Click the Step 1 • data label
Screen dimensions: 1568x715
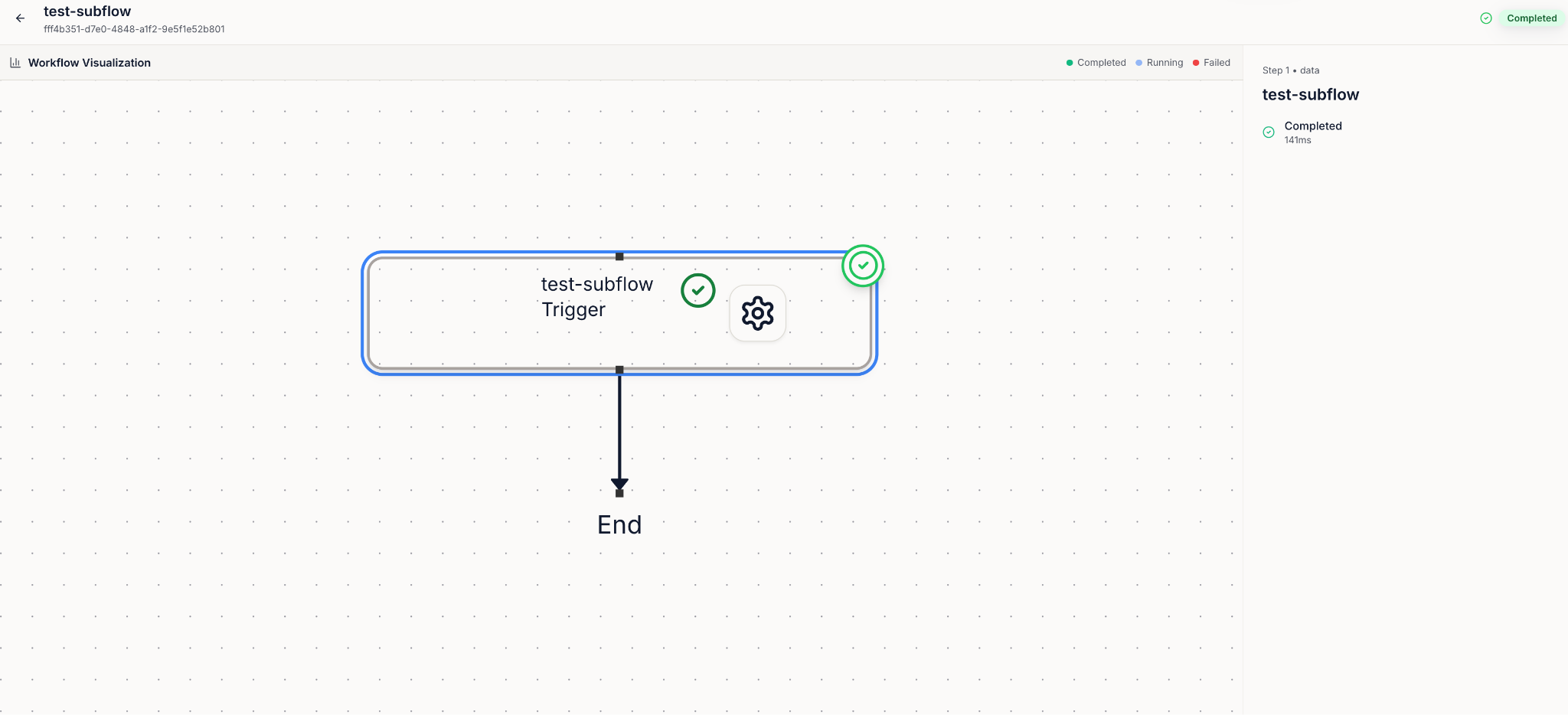(x=1291, y=70)
